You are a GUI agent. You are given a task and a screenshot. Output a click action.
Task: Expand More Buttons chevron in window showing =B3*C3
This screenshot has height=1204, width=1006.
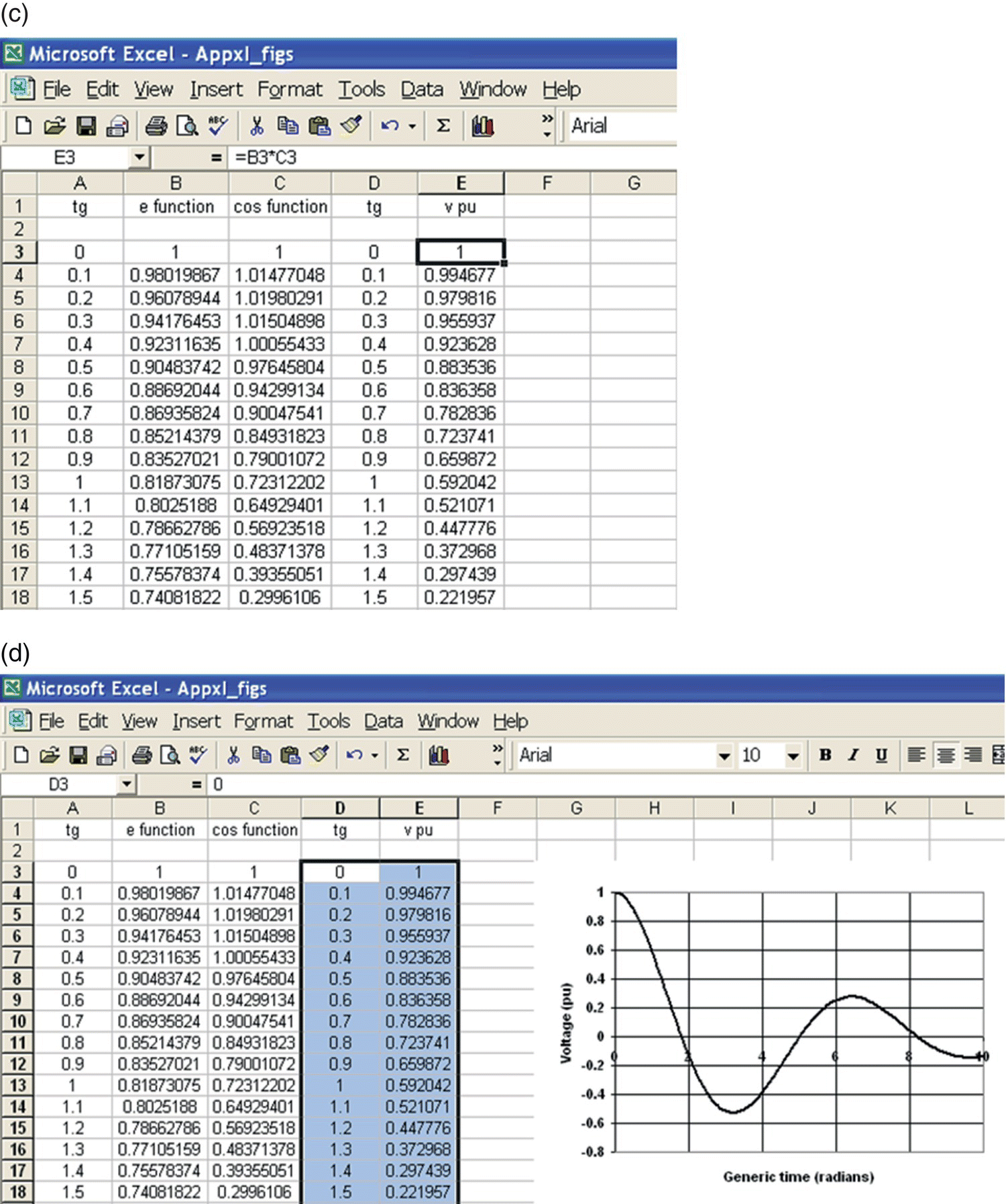[x=547, y=125]
